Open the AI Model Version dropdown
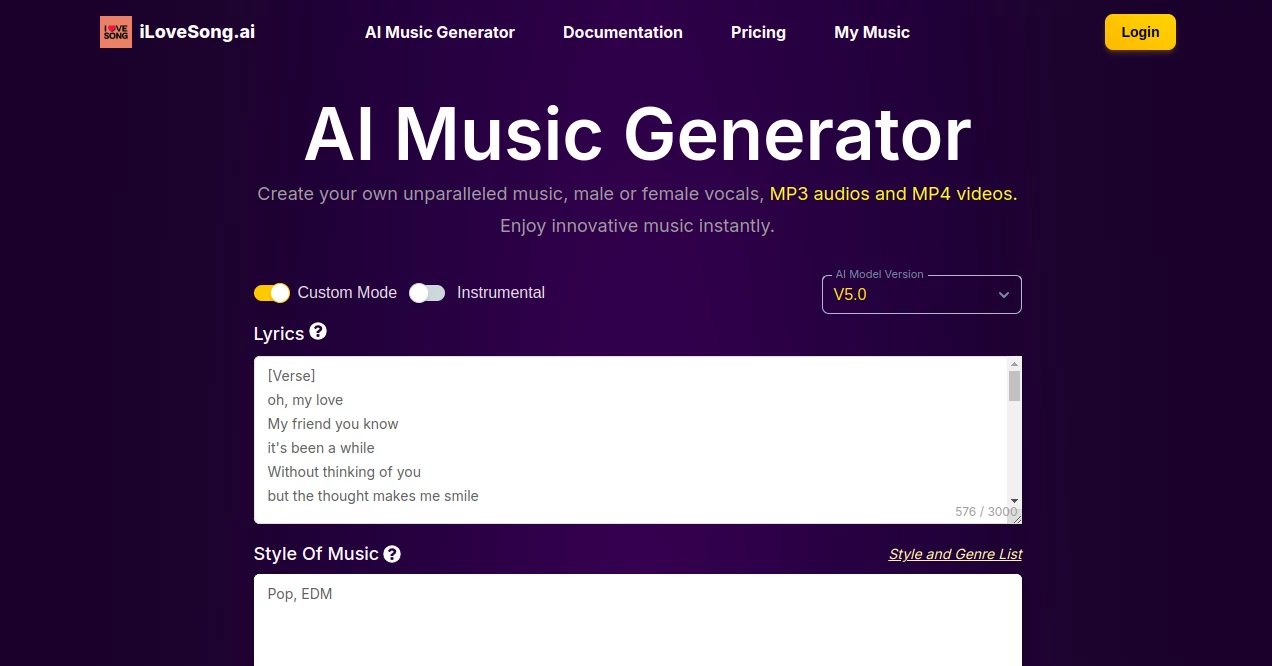1272x666 pixels. point(920,294)
